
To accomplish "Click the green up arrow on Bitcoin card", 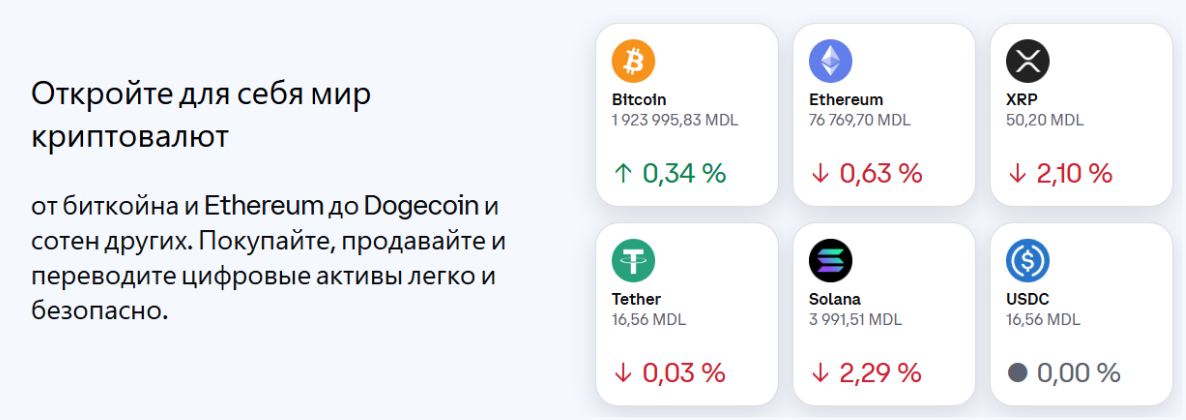I will coord(623,174).
